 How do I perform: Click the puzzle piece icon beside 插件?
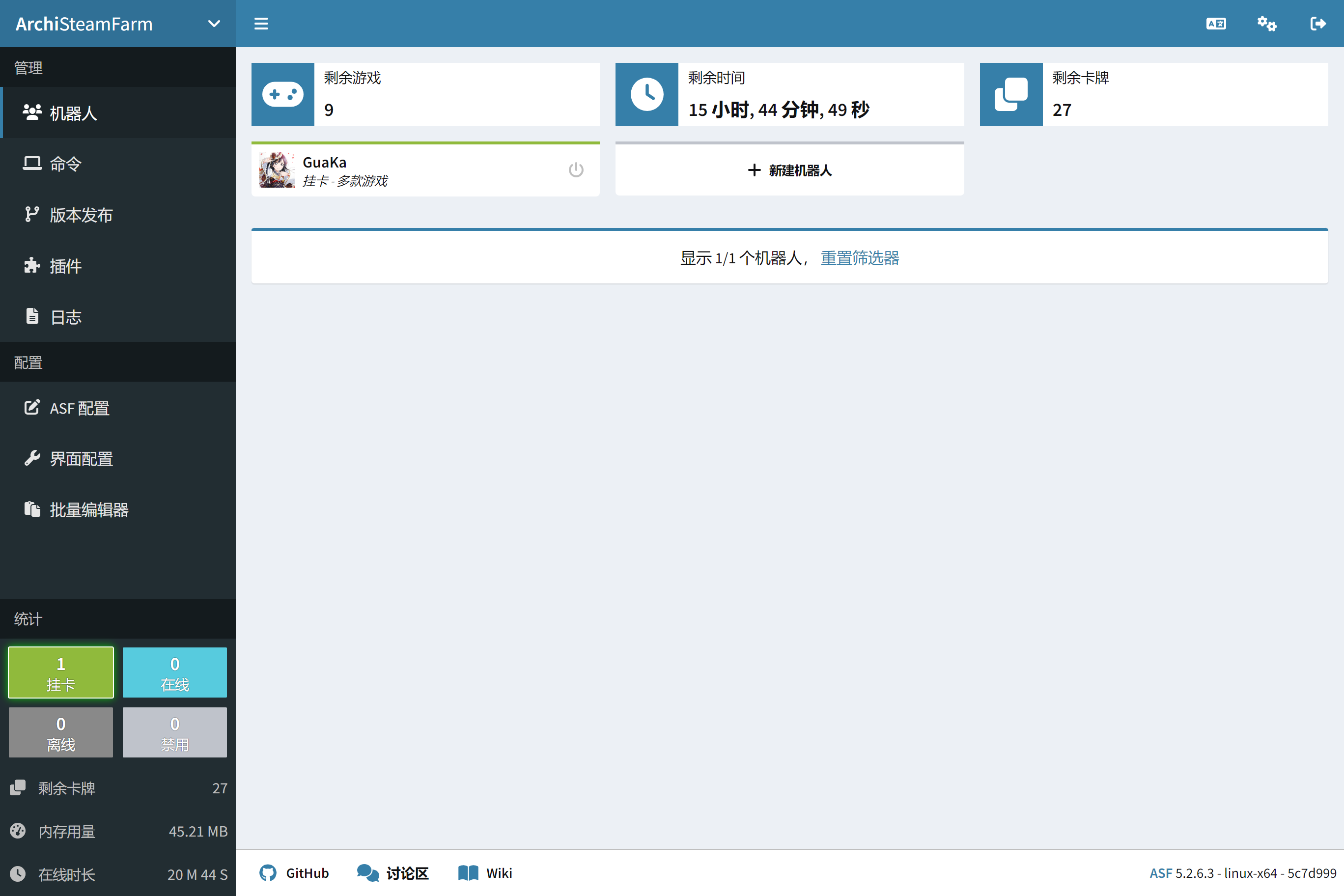point(32,265)
